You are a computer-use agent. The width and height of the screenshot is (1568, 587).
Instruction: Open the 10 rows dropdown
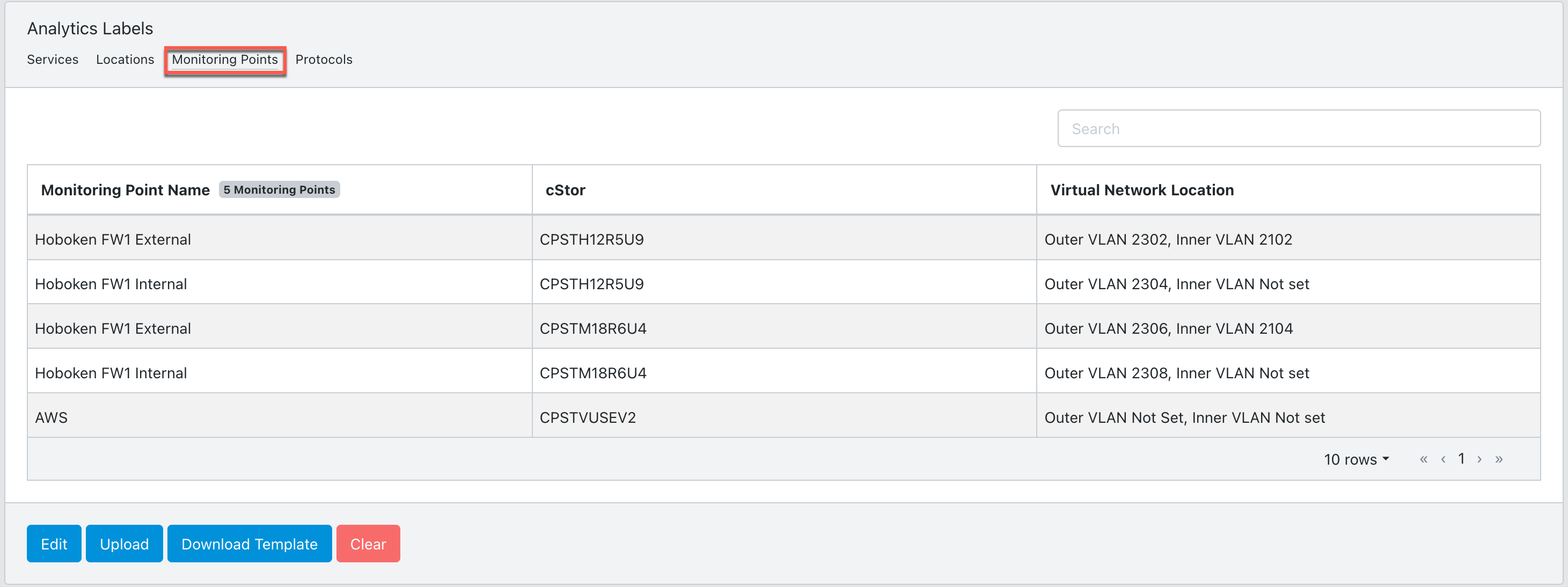point(1356,459)
